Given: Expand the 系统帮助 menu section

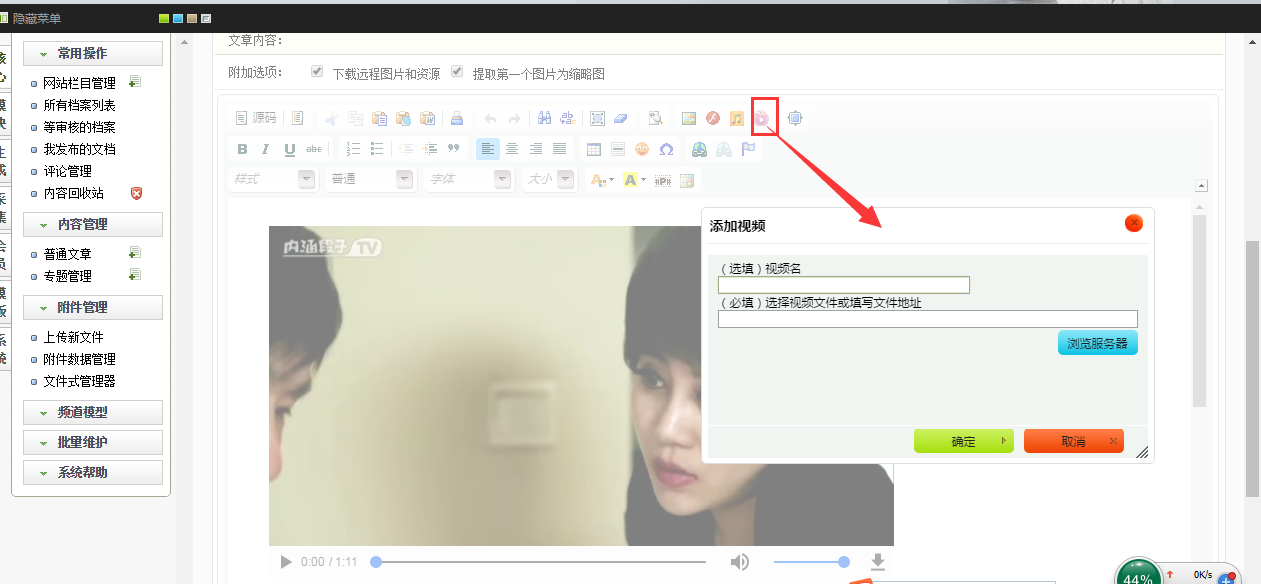Looking at the screenshot, I should click(92, 471).
